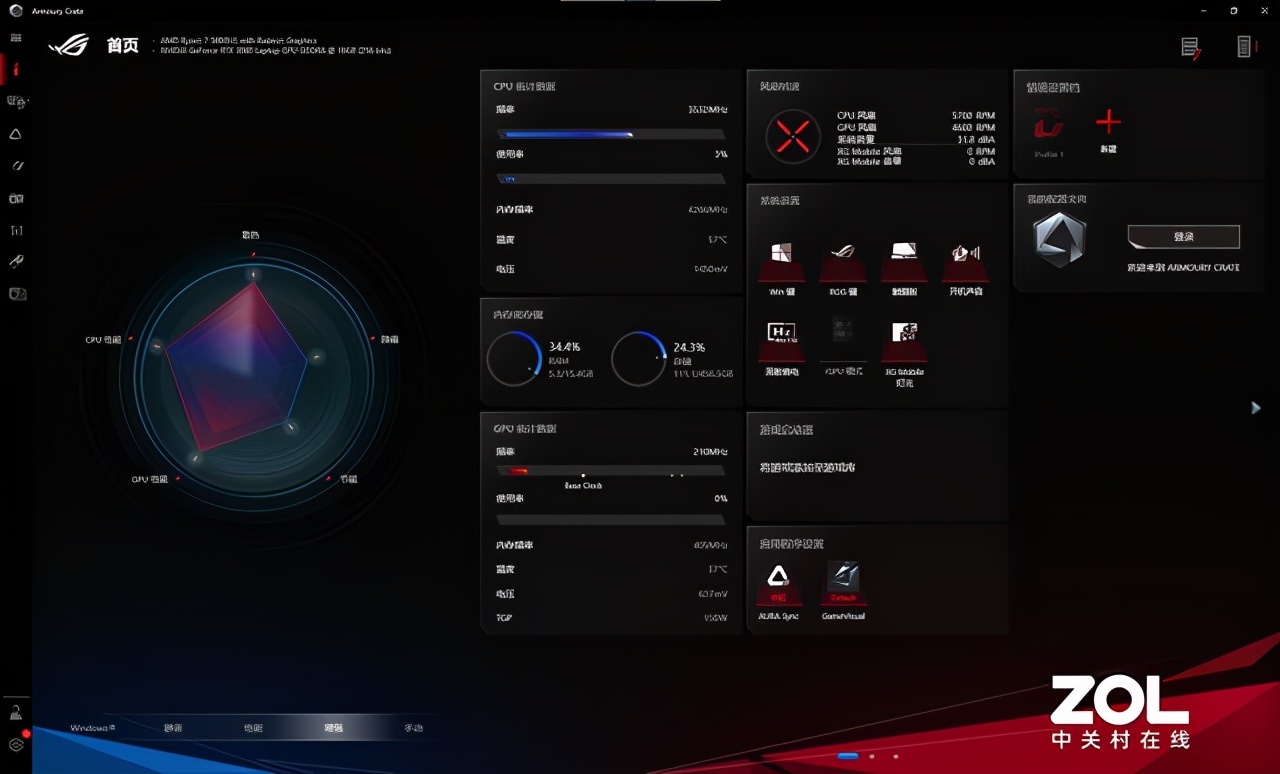Open the last icon in the upper sidebar group
The width and height of the screenshot is (1280, 774).
pyautogui.click(x=17, y=294)
